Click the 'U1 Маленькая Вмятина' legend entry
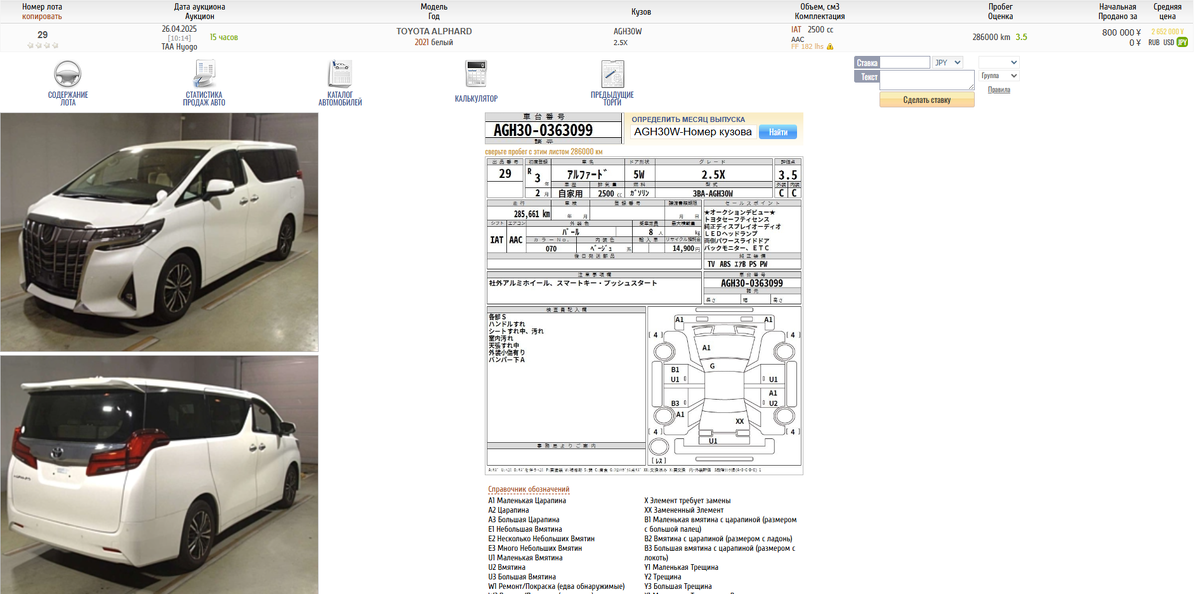This screenshot has height=594, width=1200. click(525, 558)
